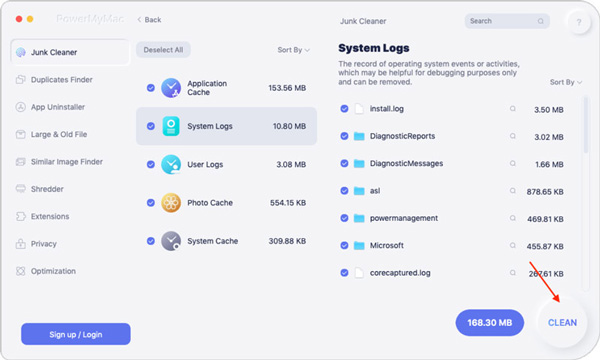This screenshot has width=600, height=360.
Task: Click the CLEAN button
Action: (562, 323)
